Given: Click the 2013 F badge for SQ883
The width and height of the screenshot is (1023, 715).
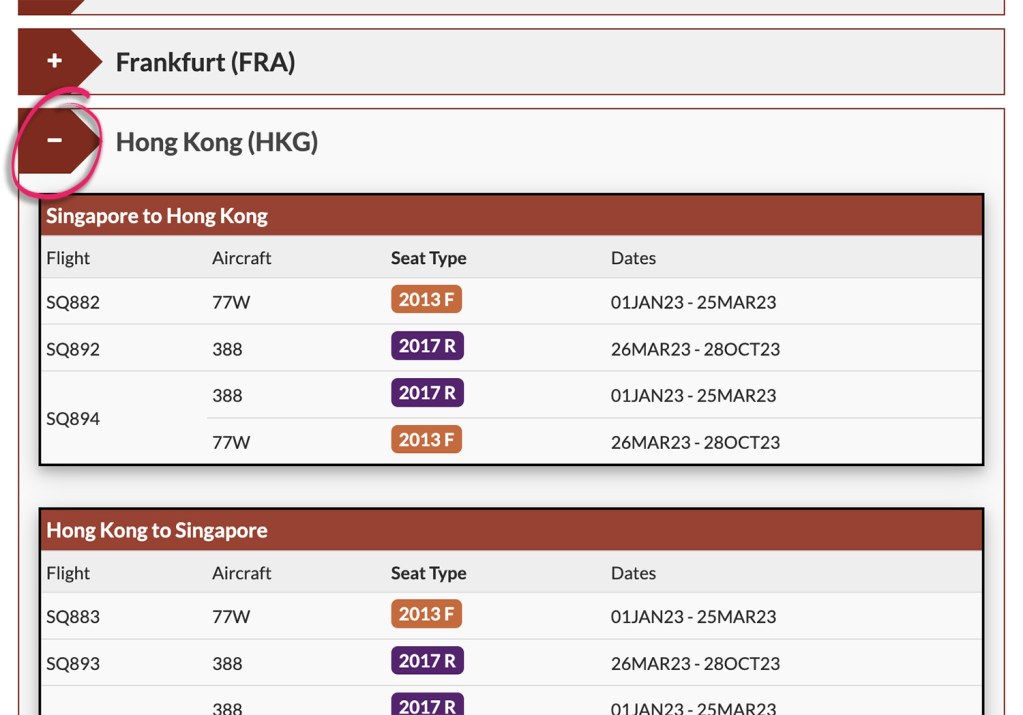Looking at the screenshot, I should click(x=426, y=613).
